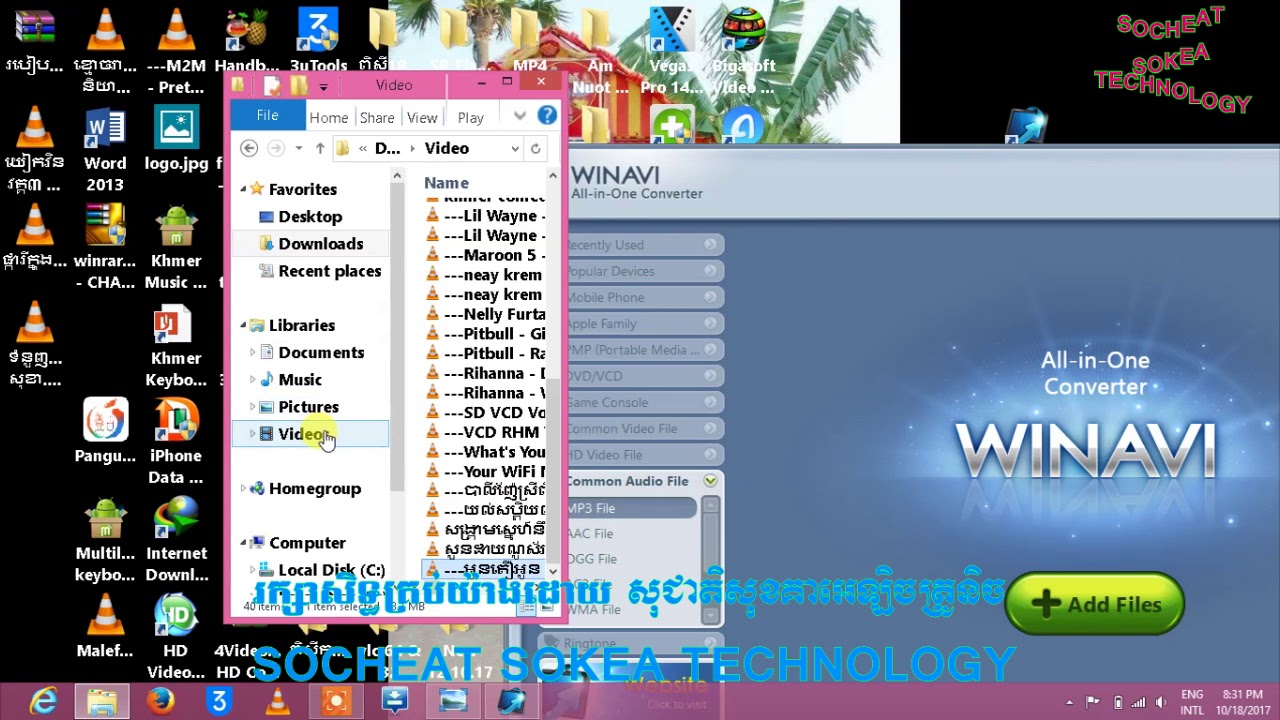Go up one folder level in Explorer
This screenshot has width=1280, height=720.
coord(320,148)
